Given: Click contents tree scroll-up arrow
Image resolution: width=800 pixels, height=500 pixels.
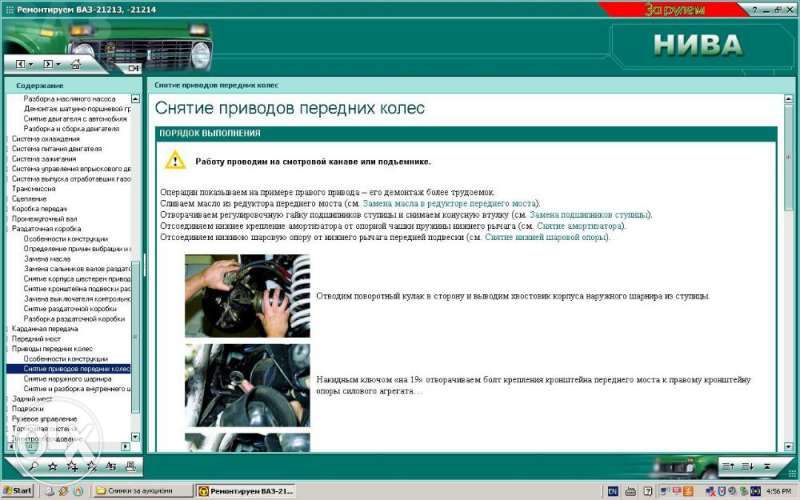Looking at the screenshot, I should (x=135, y=98).
